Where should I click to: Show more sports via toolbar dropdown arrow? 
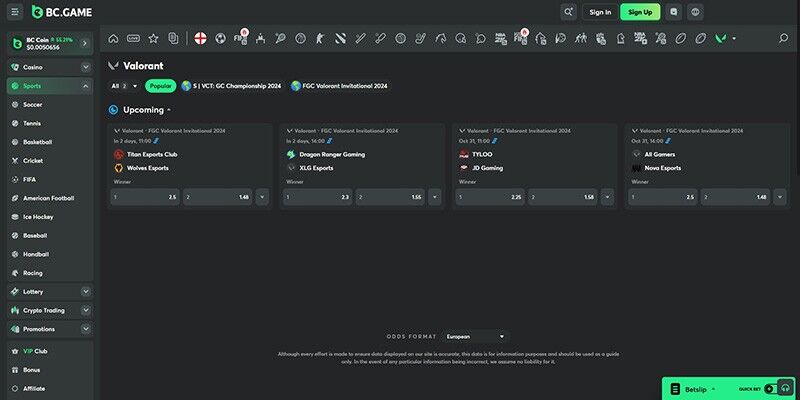click(734, 39)
